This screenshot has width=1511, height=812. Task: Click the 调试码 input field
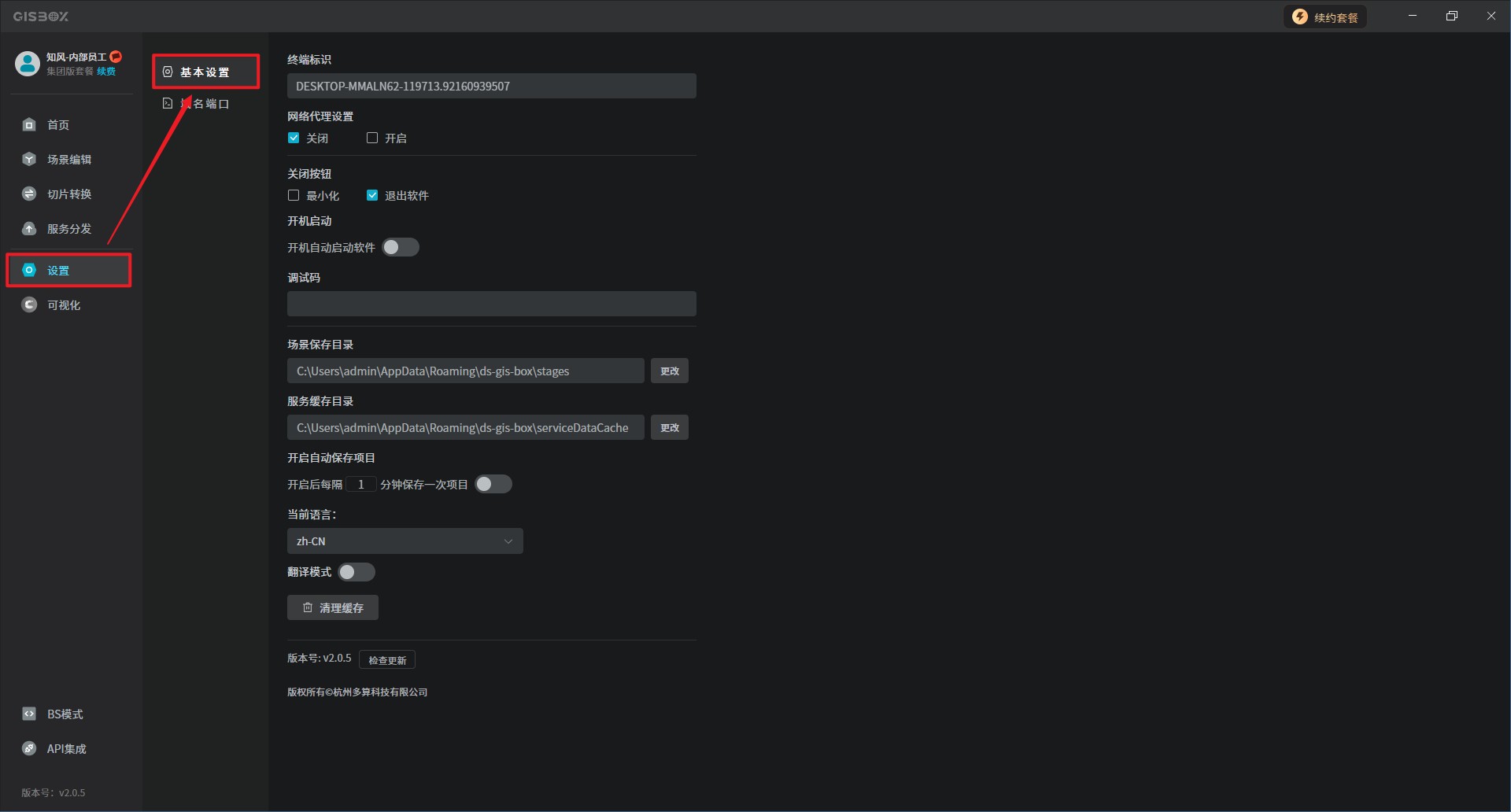click(491, 304)
